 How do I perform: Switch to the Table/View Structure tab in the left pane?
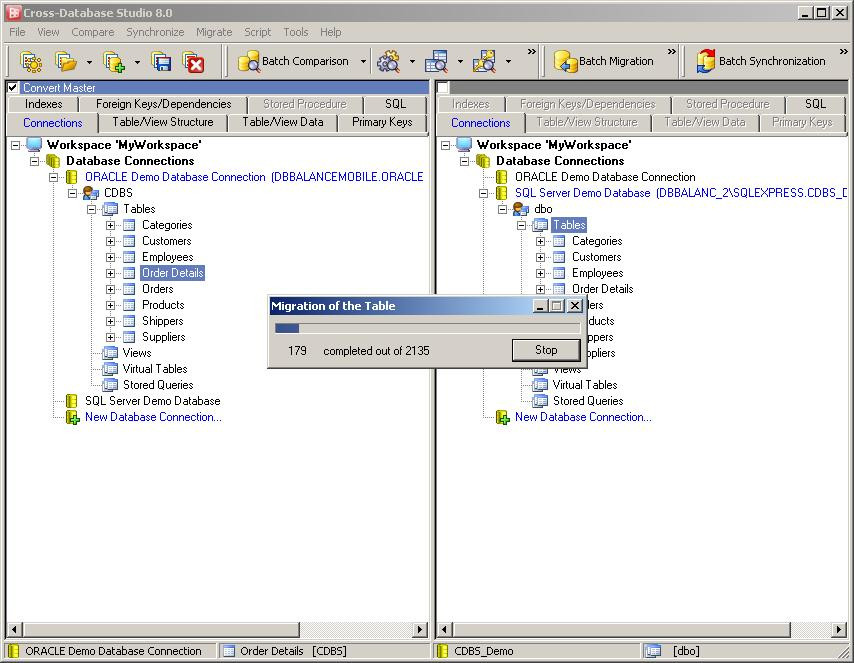tap(163, 122)
